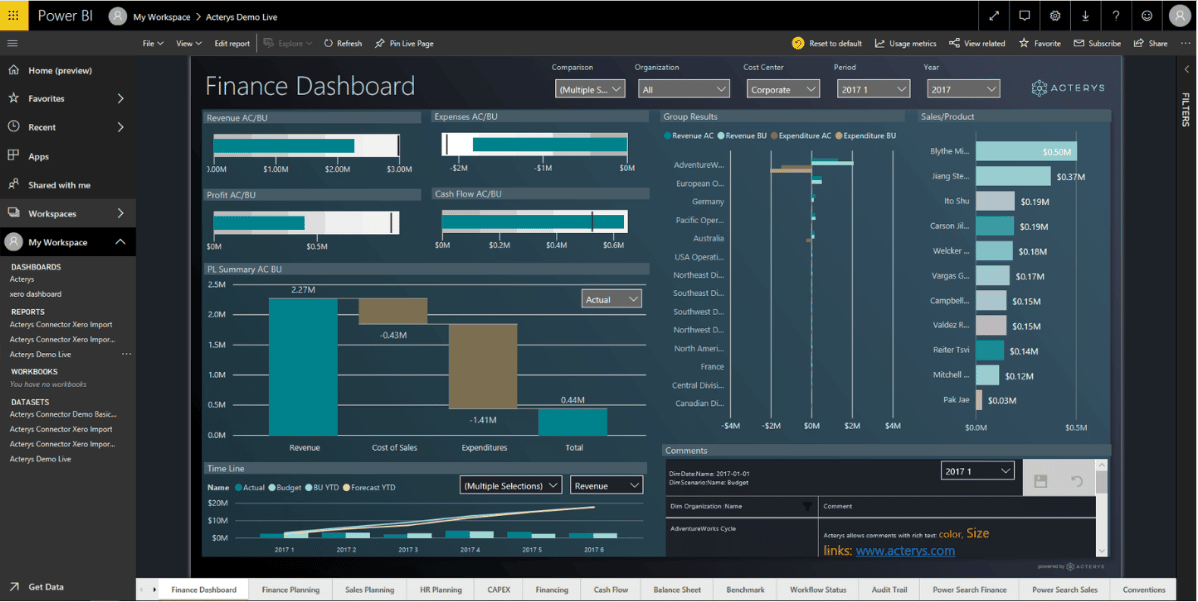Open Comments period 2017 1 dropdown

click(978, 471)
